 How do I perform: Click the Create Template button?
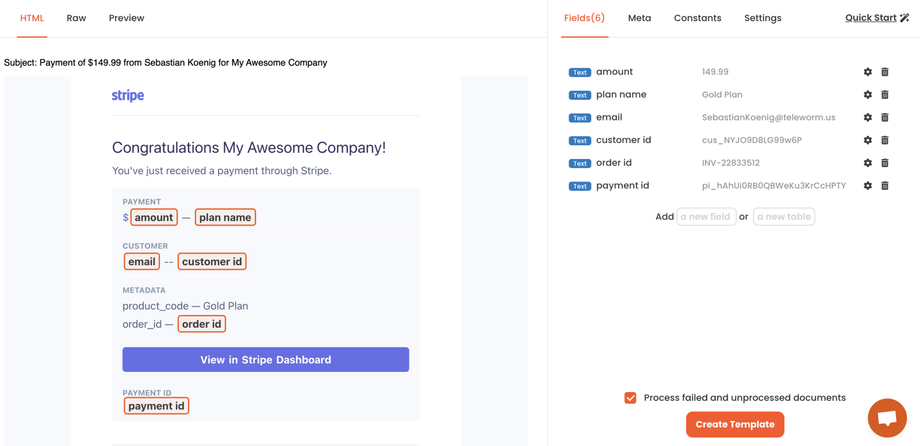[735, 424]
